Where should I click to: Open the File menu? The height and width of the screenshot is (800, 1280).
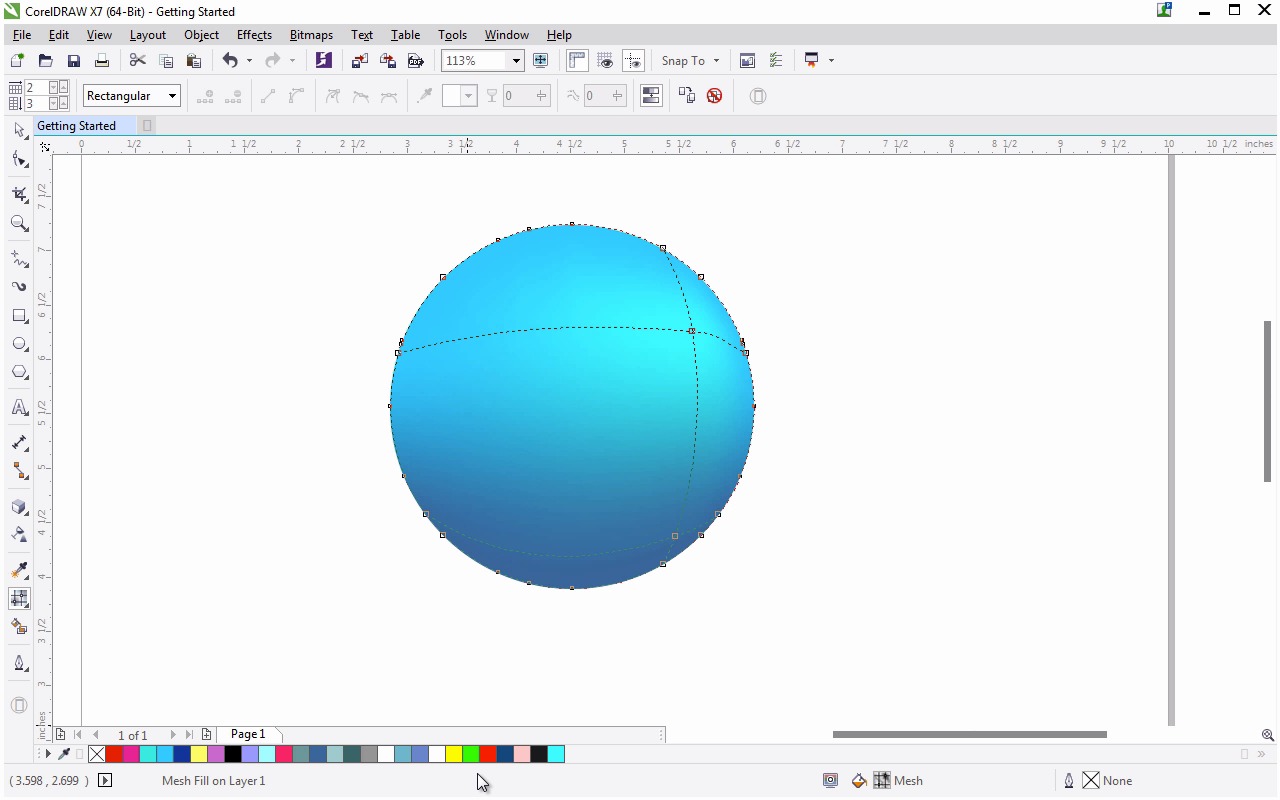click(22, 35)
